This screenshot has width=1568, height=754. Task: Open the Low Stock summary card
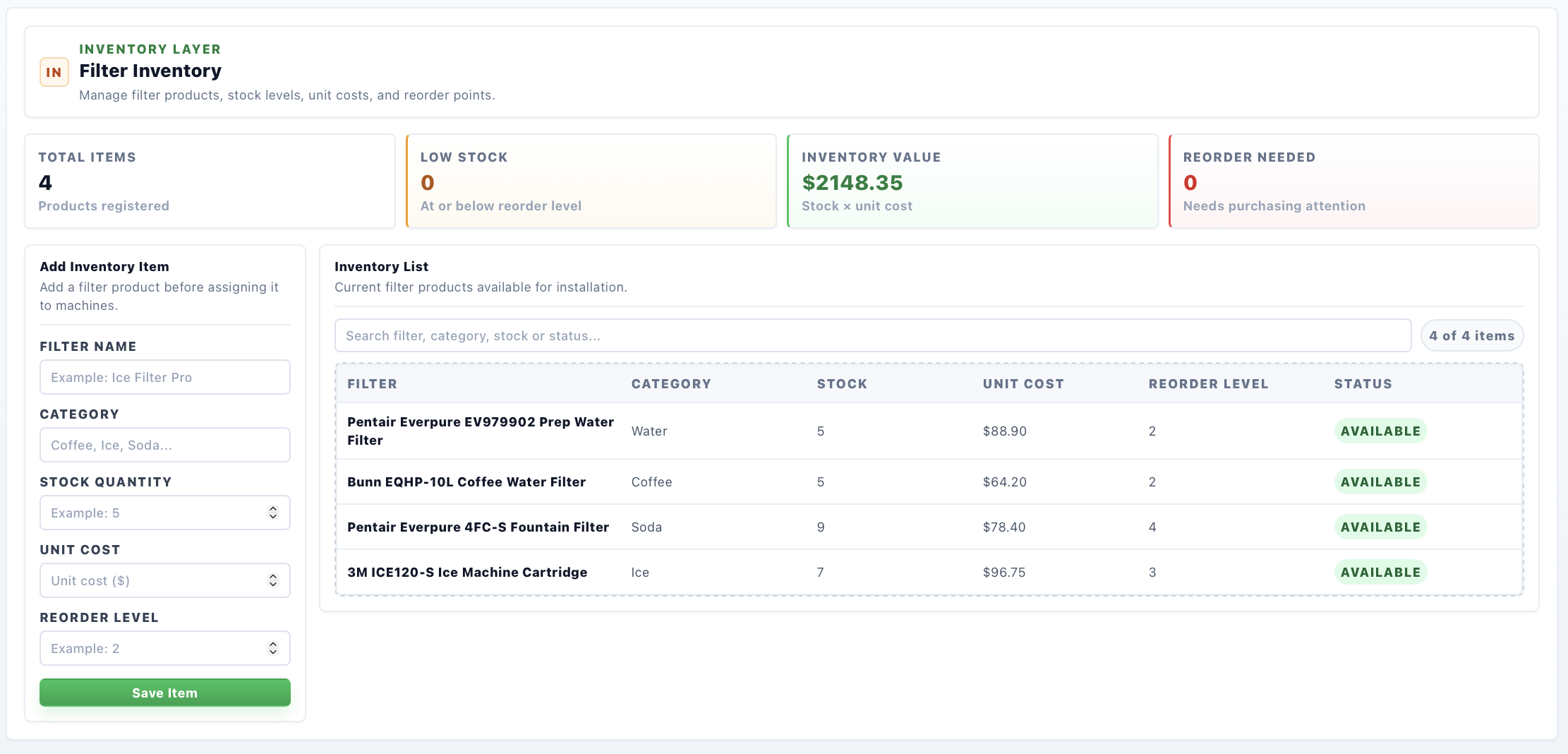[591, 181]
